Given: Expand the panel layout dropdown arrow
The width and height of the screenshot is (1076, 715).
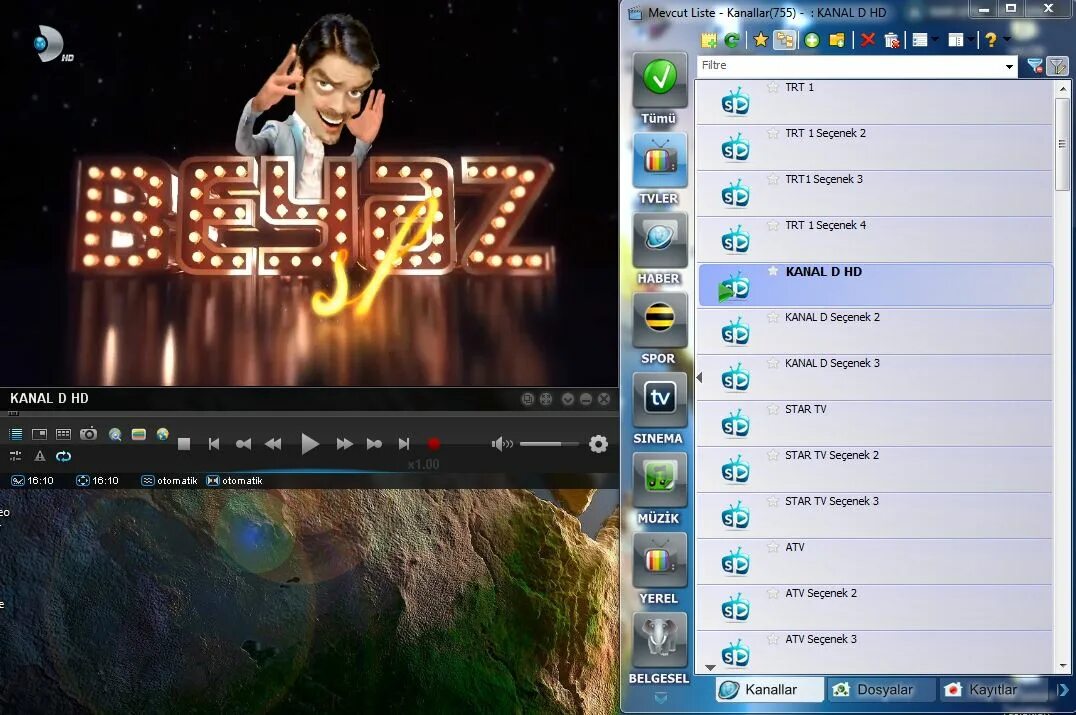Looking at the screenshot, I should tap(970, 40).
